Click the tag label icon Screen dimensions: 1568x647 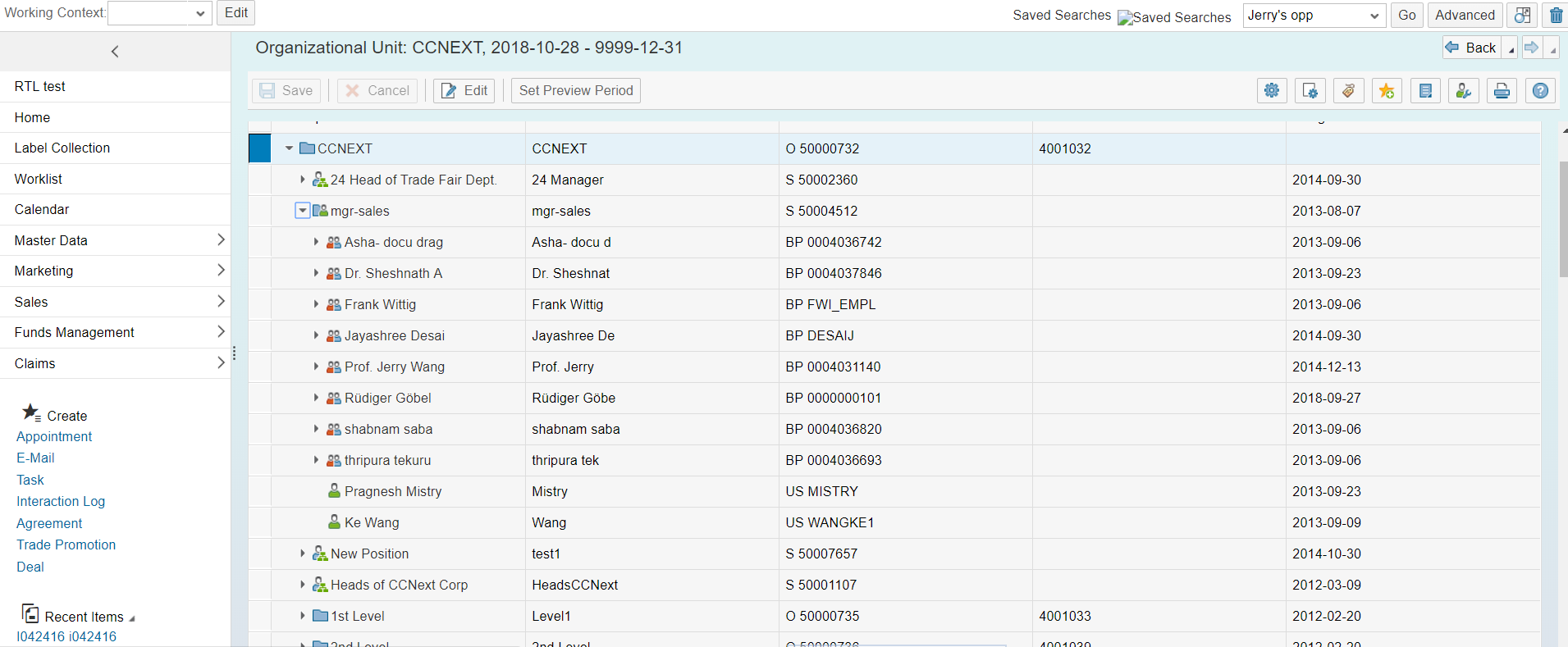(1348, 90)
